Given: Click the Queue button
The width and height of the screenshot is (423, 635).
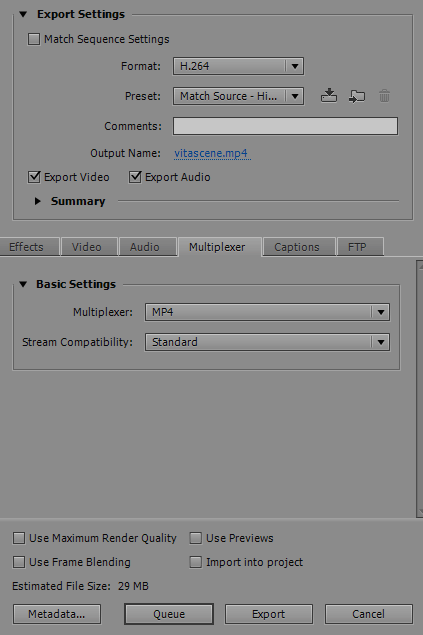Looking at the screenshot, I should pyautogui.click(x=169, y=614).
